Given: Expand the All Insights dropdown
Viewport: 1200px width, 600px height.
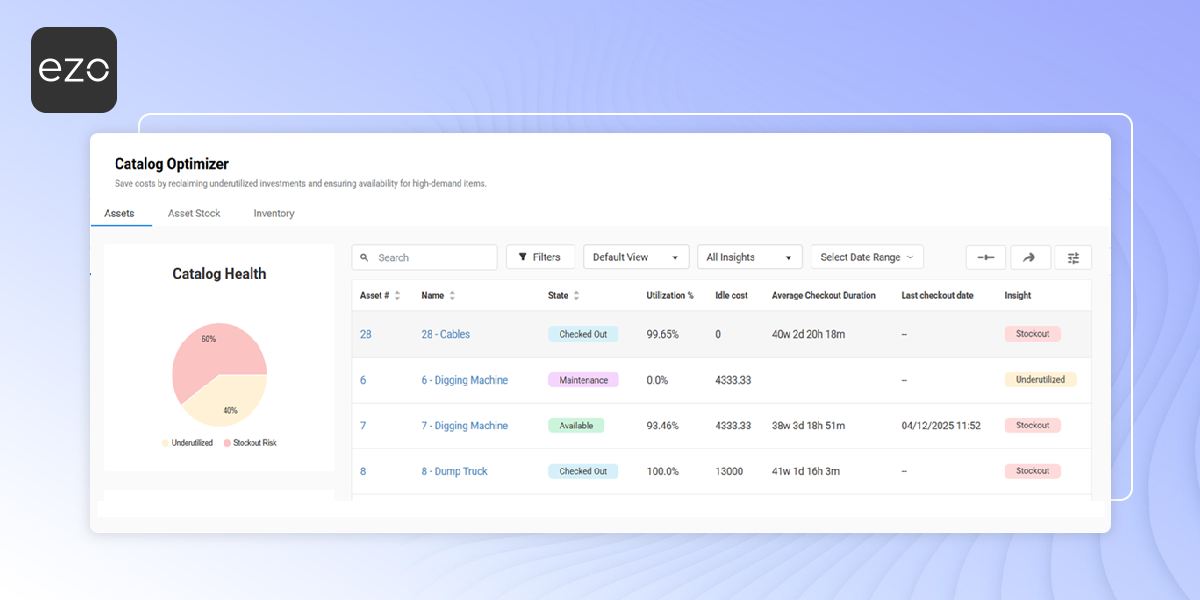Looking at the screenshot, I should coord(749,256).
